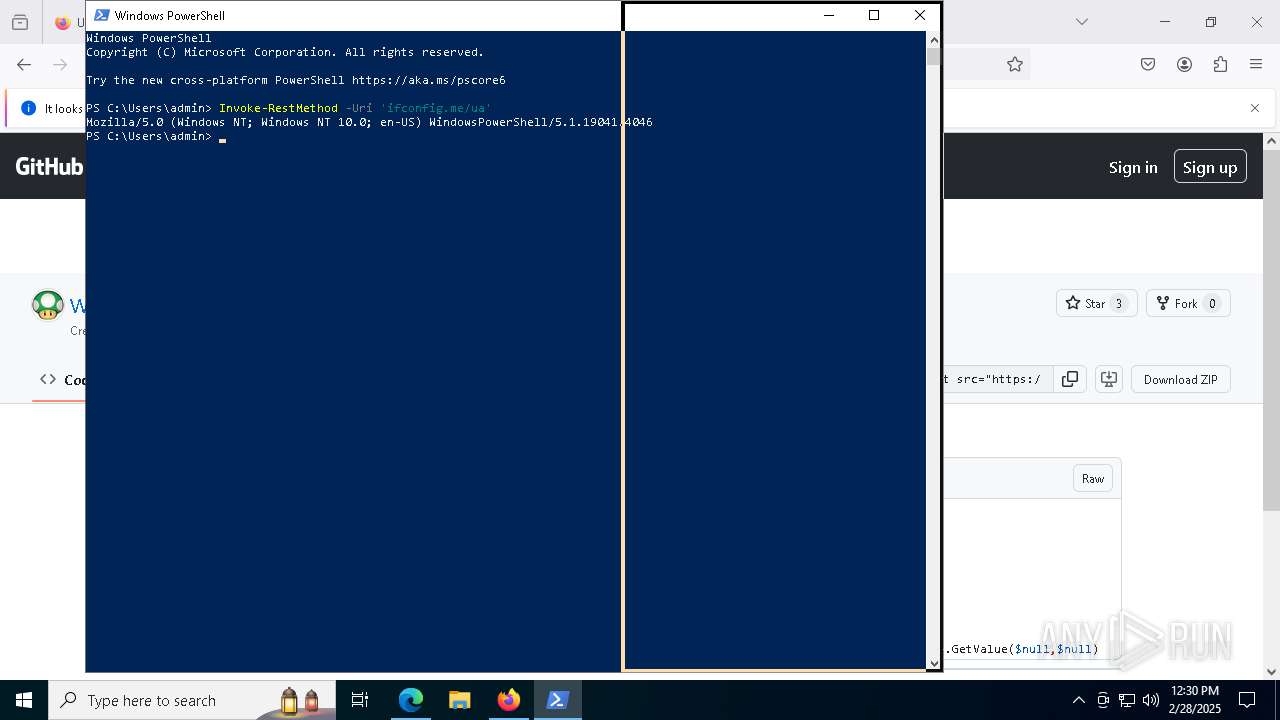
Task: Click the taskbar clock and date
Action: pos(1195,700)
